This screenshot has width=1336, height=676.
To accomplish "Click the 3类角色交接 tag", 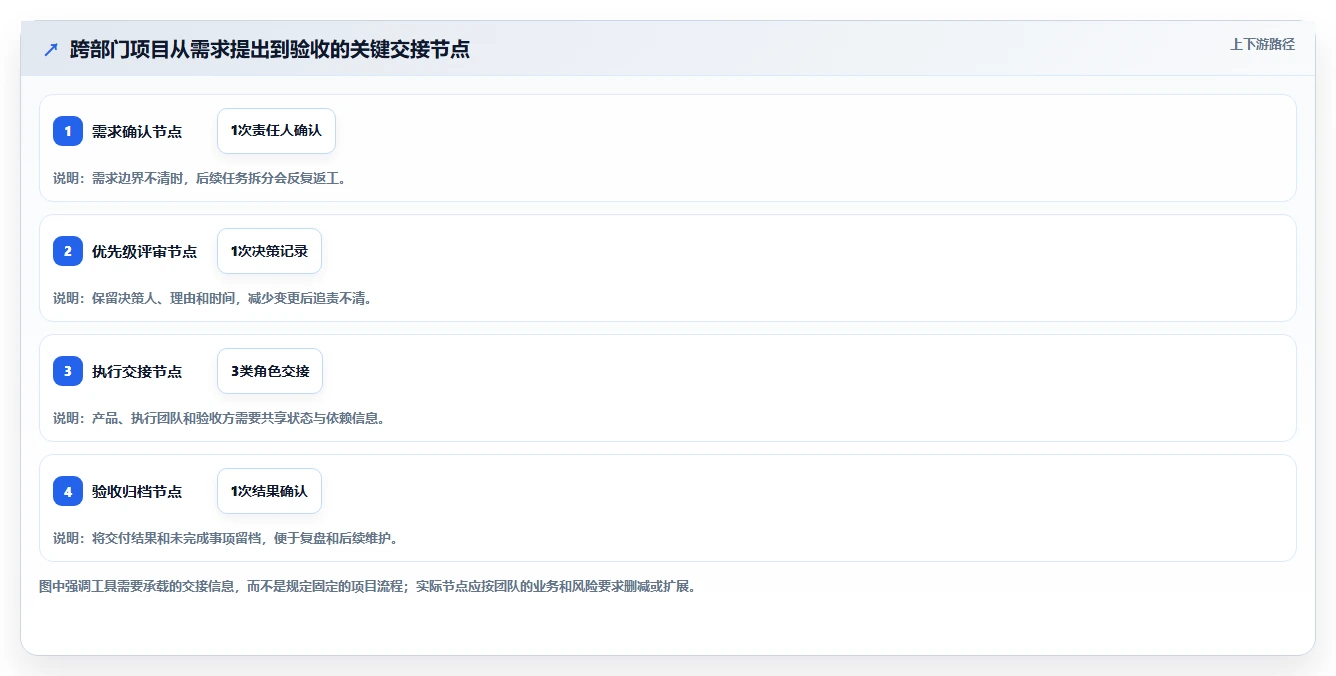I will point(270,371).
